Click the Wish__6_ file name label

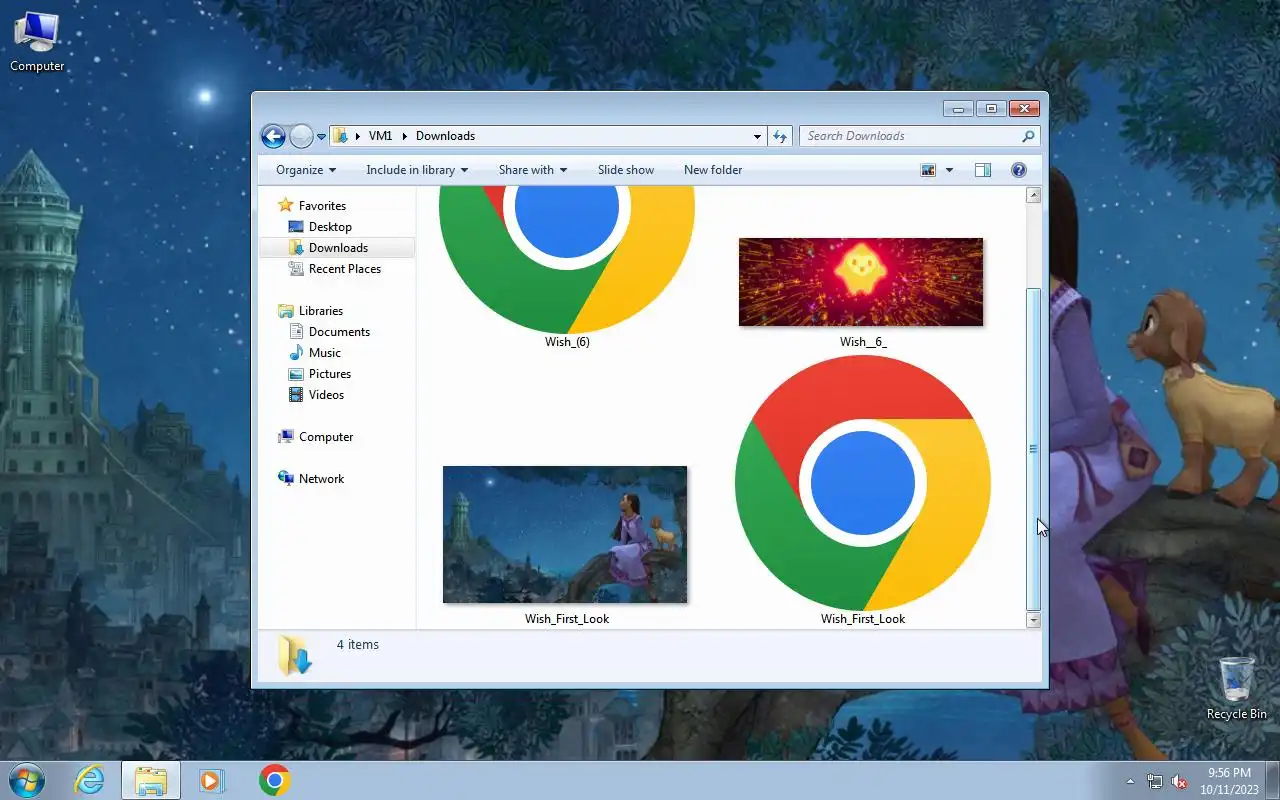tap(863, 342)
